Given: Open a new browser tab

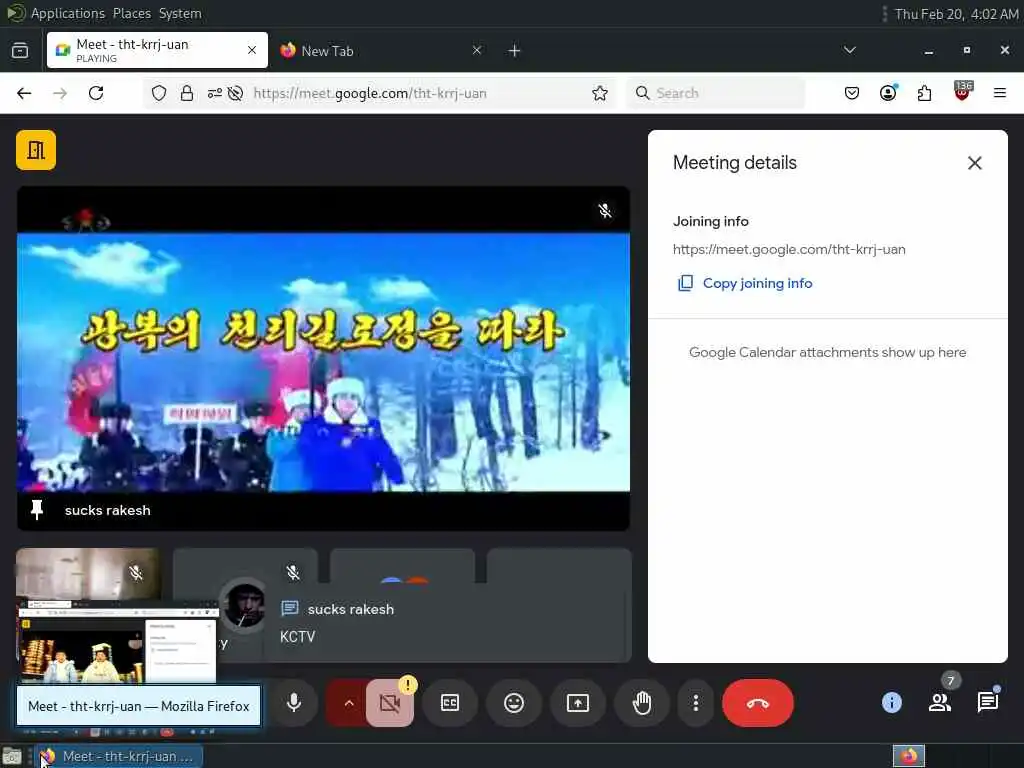Looking at the screenshot, I should 515,50.
